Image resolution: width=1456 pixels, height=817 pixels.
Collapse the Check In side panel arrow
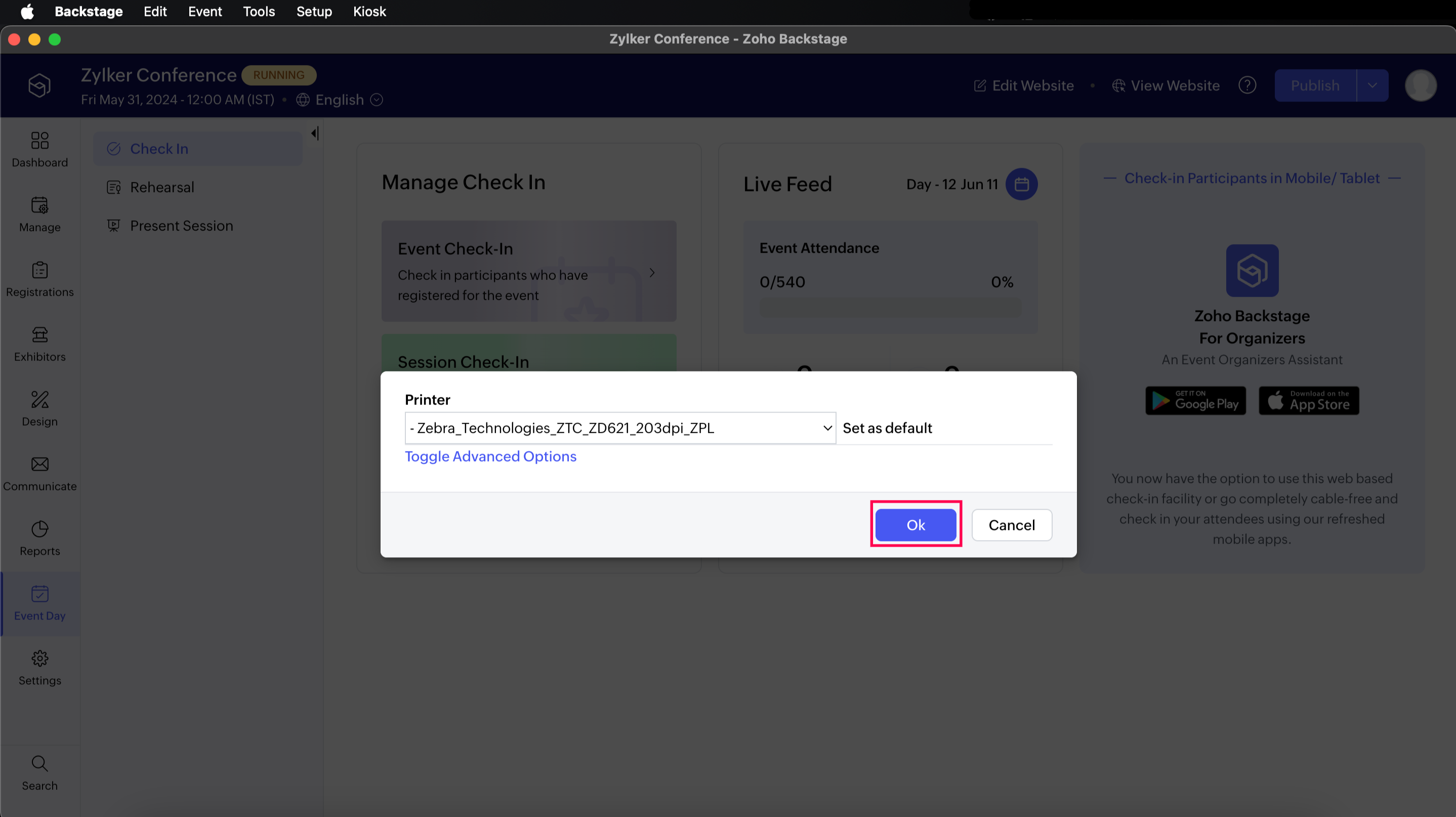click(x=315, y=134)
